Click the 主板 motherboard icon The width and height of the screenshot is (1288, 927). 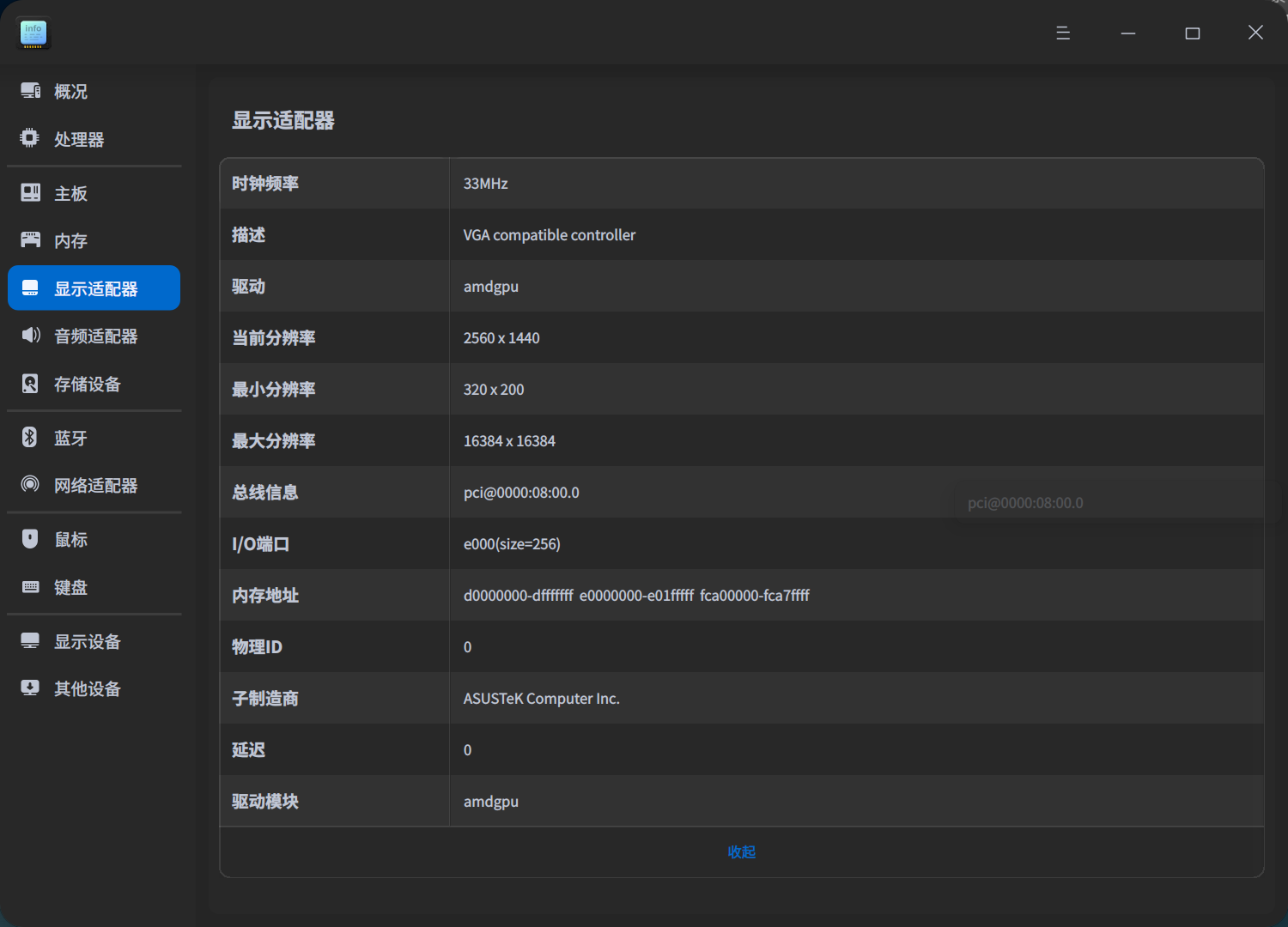pyautogui.click(x=31, y=192)
